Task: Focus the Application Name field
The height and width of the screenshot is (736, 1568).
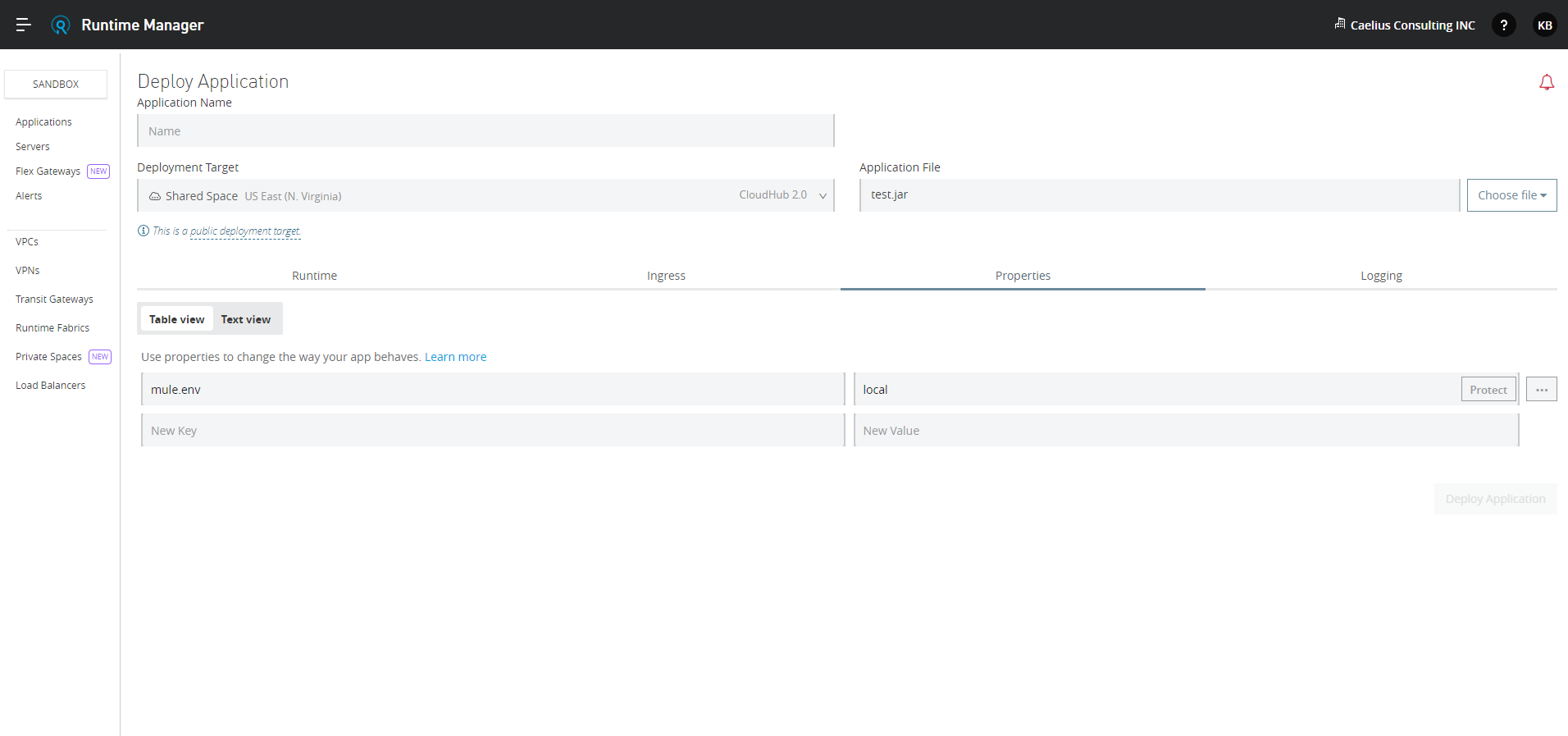Action: (x=485, y=130)
